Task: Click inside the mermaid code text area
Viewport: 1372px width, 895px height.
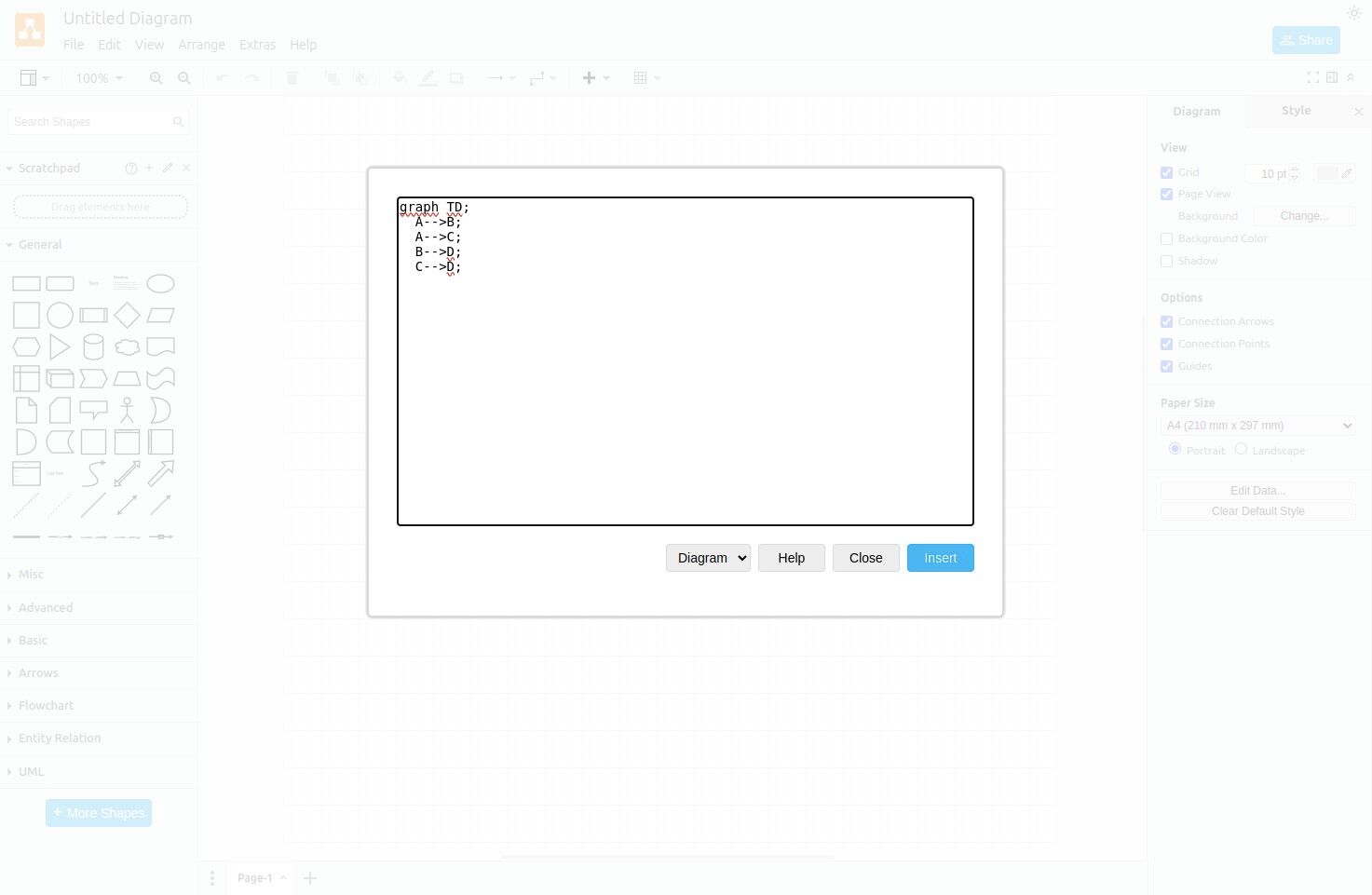Action: 685,361
